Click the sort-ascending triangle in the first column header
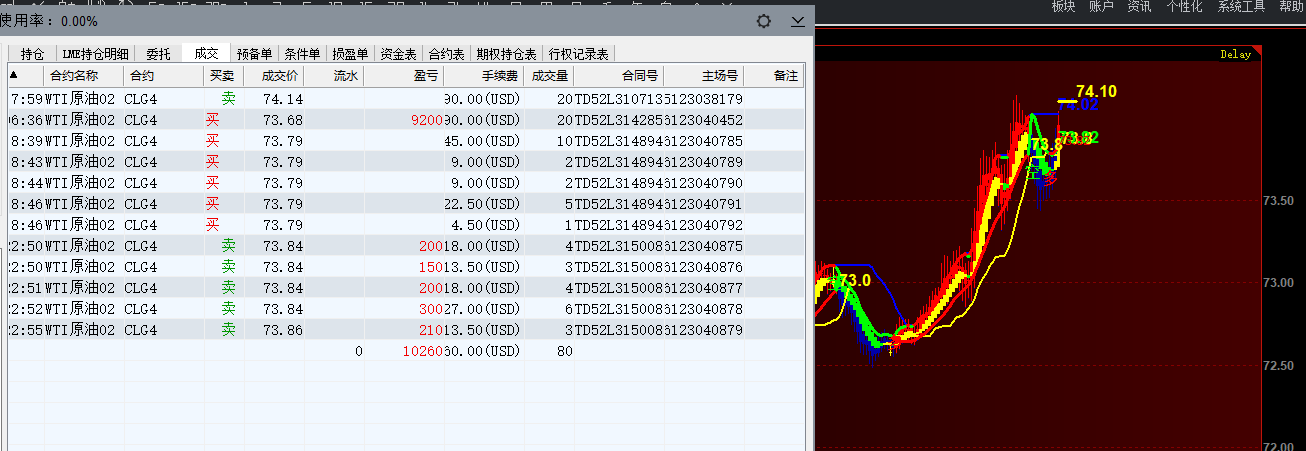Screen dimensions: 1306x451 14,74
